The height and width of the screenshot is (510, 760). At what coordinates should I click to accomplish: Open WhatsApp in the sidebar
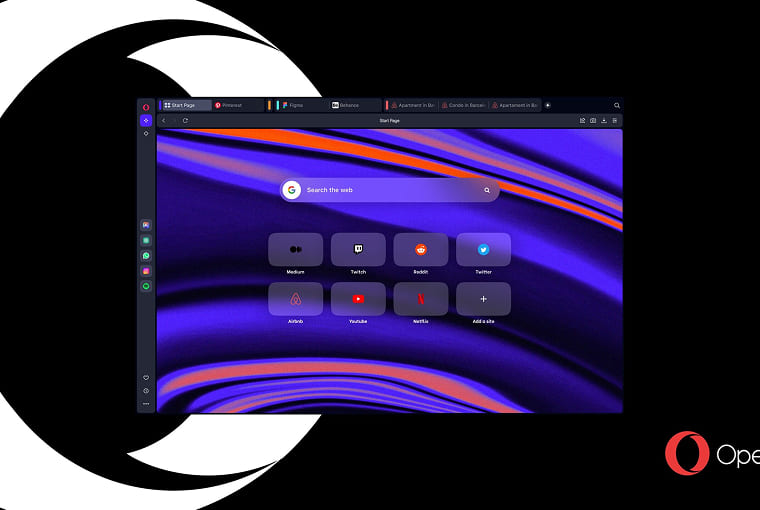tap(146, 256)
